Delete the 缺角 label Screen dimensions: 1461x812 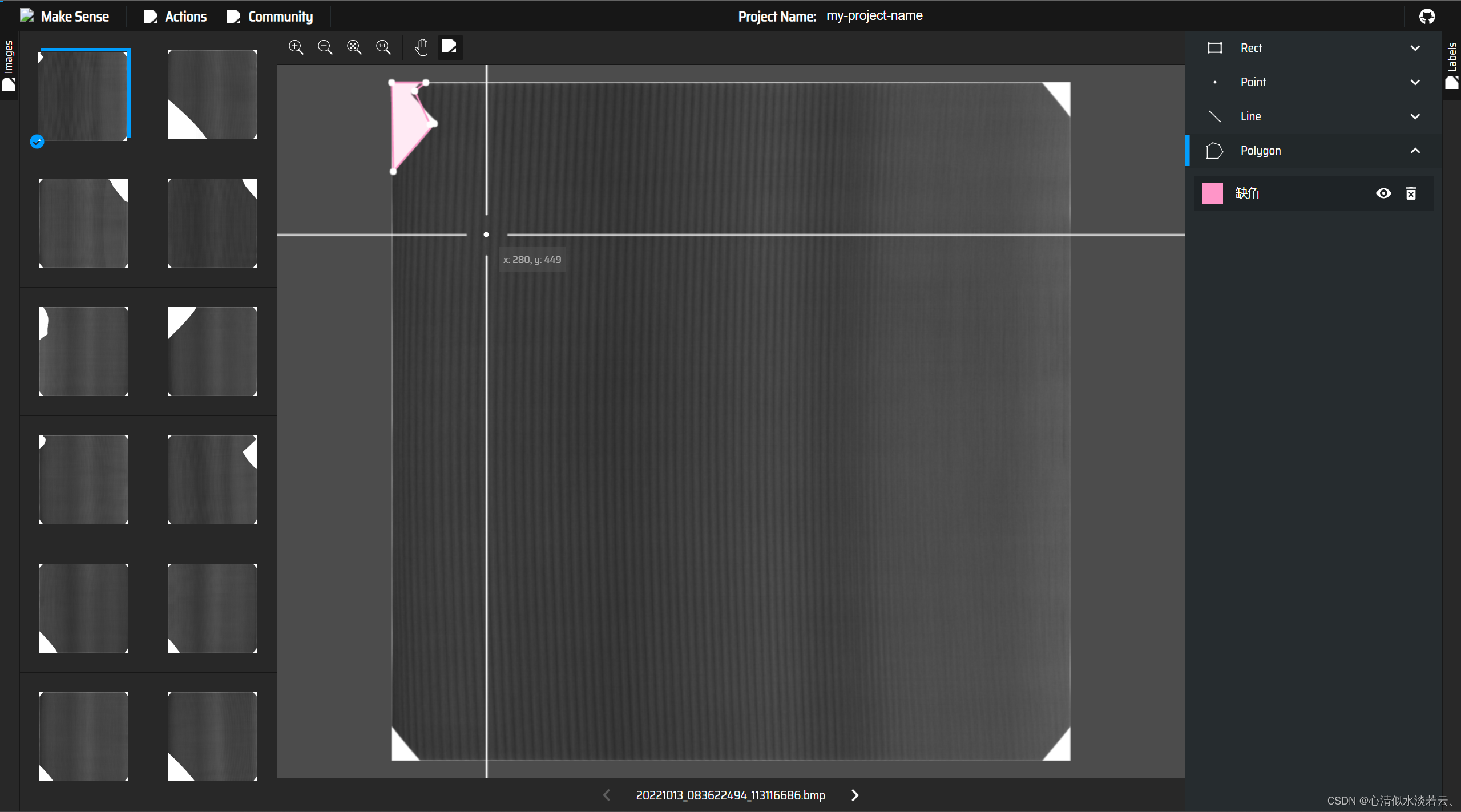(1411, 193)
